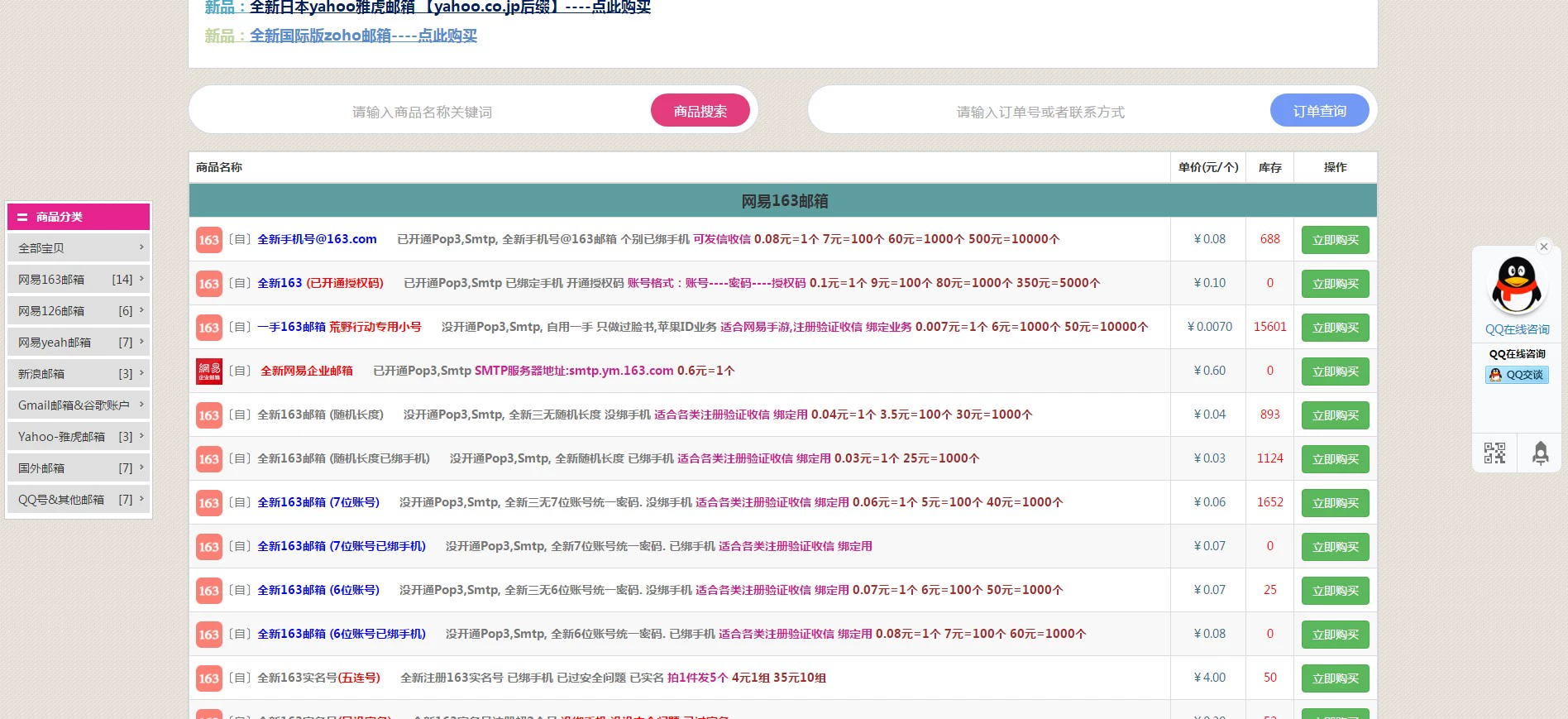Click the 163 icon beside 全新163实名号(五连号)

(209, 678)
